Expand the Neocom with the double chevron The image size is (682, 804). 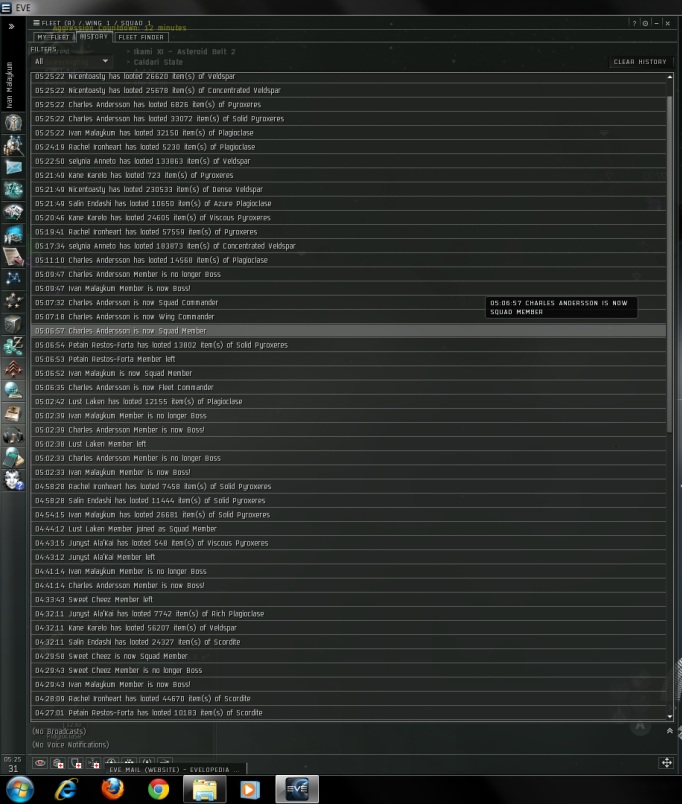point(11,26)
